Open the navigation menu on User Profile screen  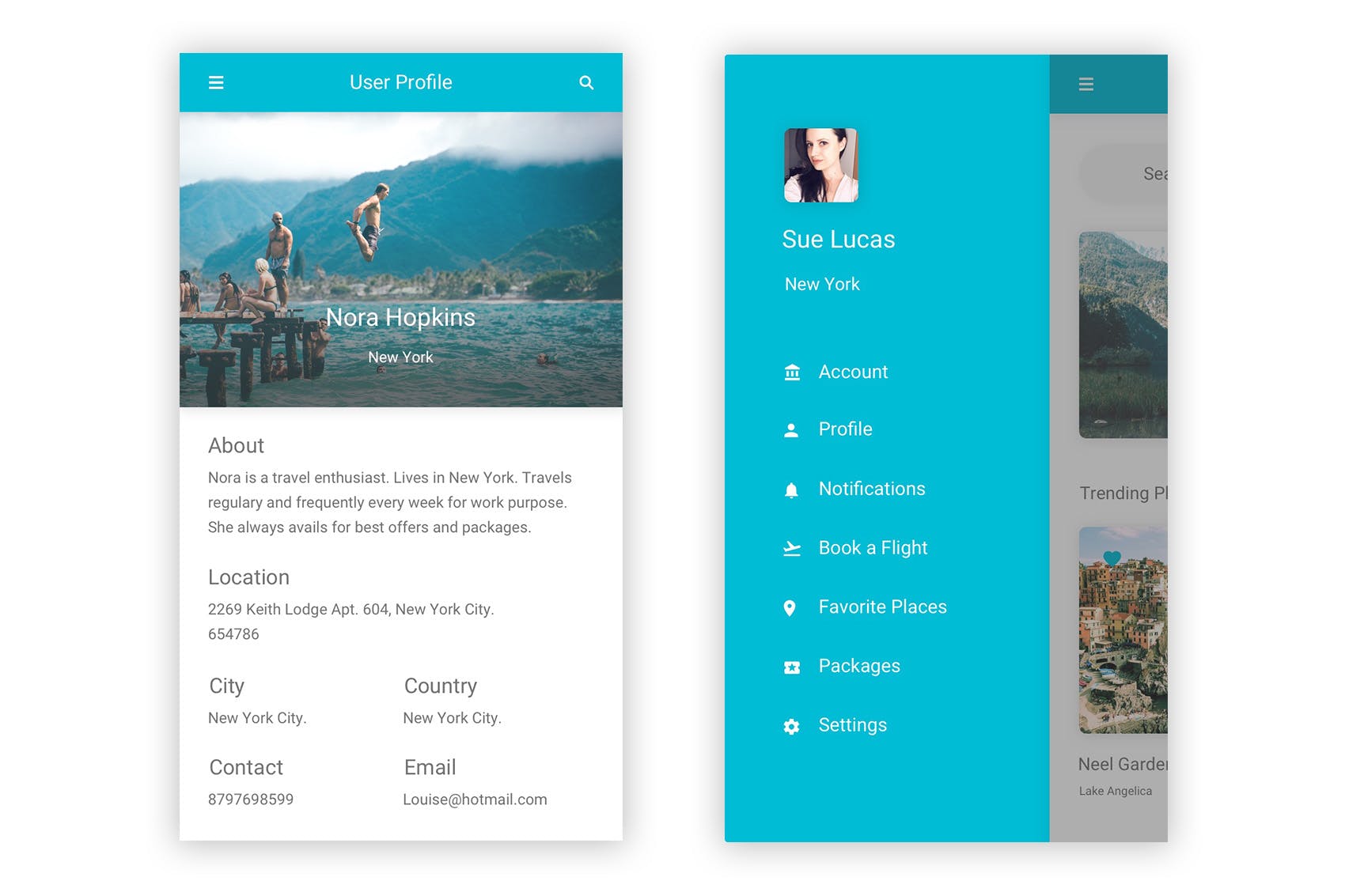coord(215,81)
